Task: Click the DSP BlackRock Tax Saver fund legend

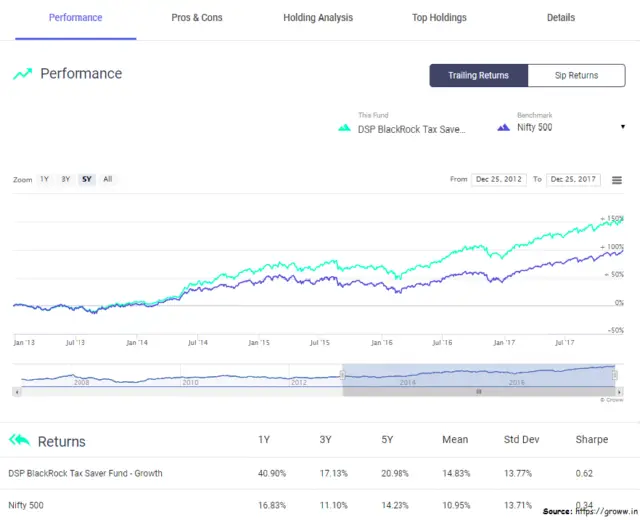Action: pyautogui.click(x=411, y=129)
